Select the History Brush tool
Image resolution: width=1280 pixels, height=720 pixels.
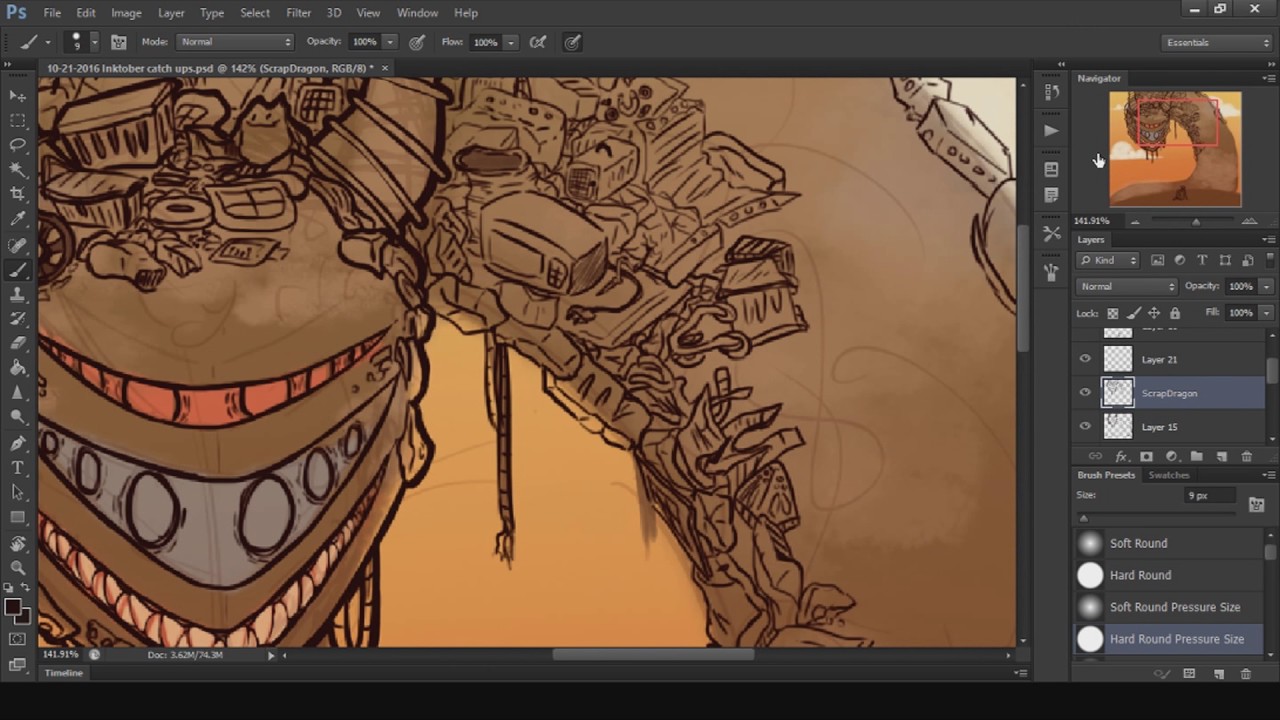click(18, 319)
